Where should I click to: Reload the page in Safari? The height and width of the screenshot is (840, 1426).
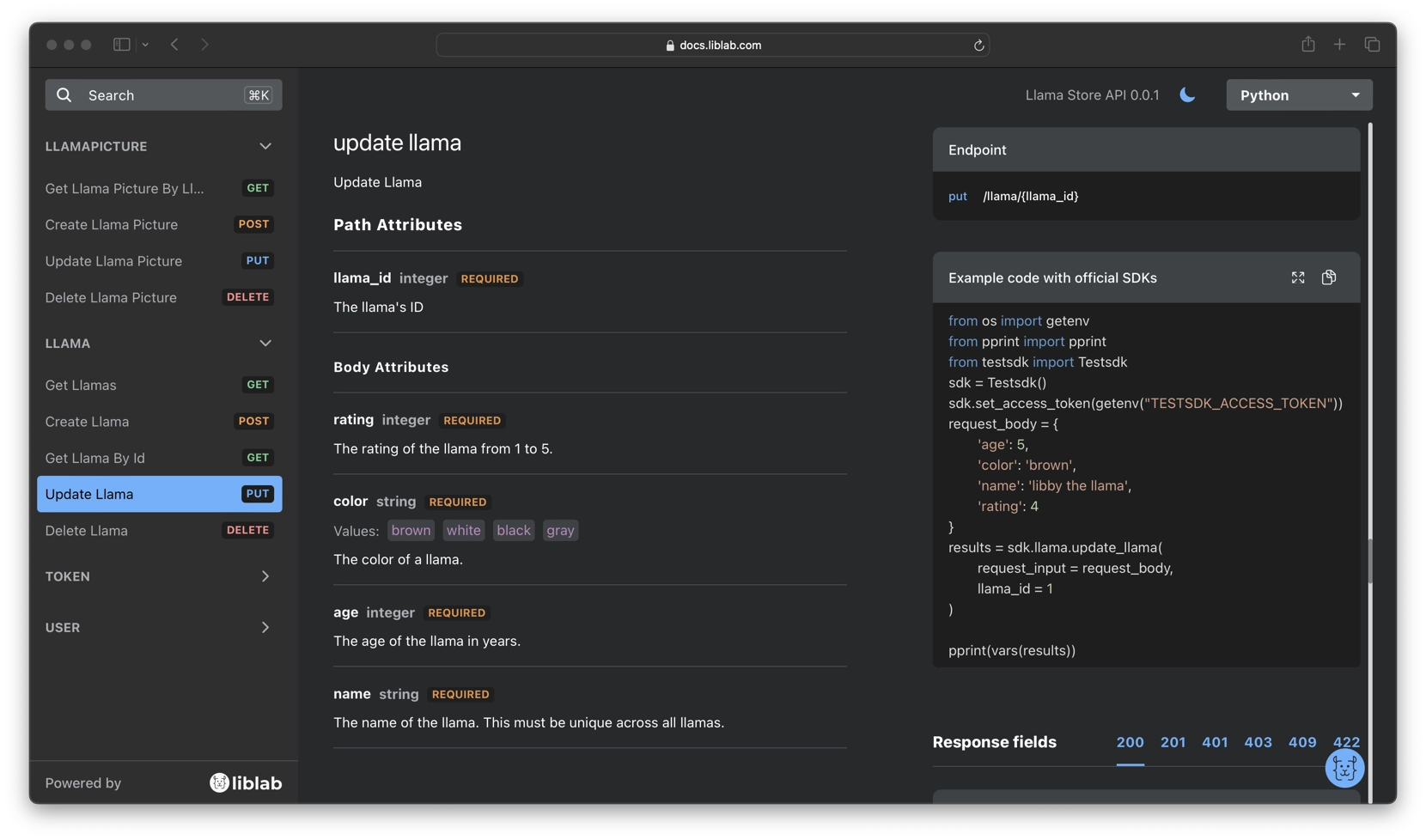pyautogui.click(x=978, y=45)
